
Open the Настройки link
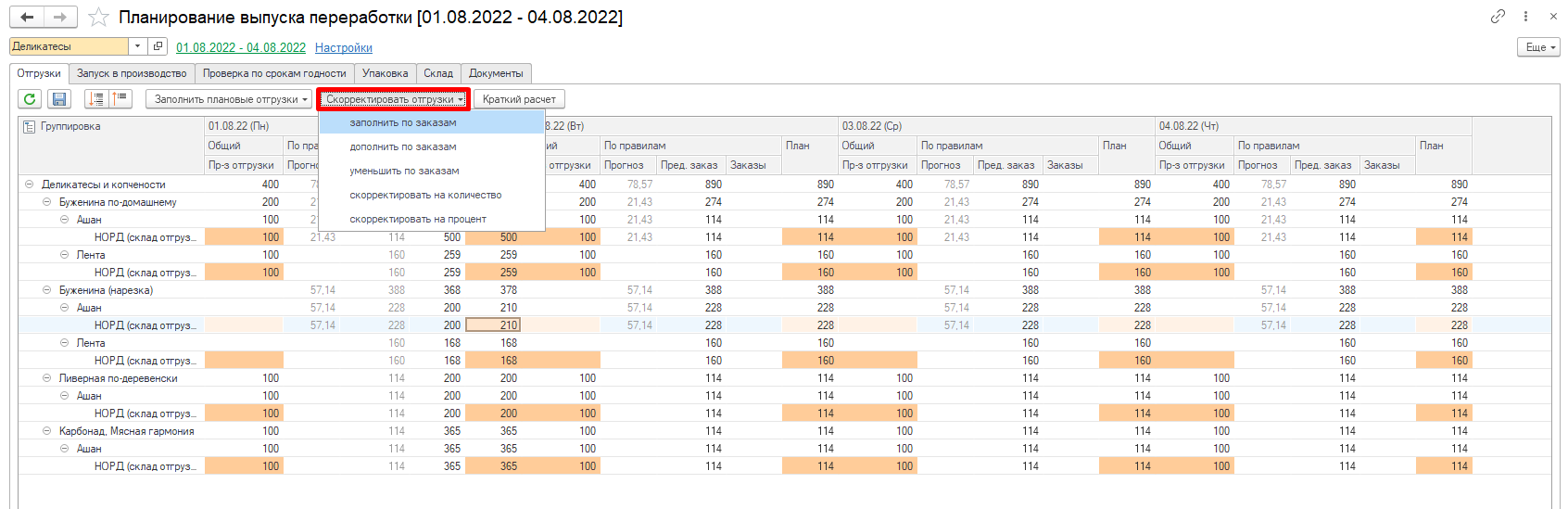coord(344,47)
